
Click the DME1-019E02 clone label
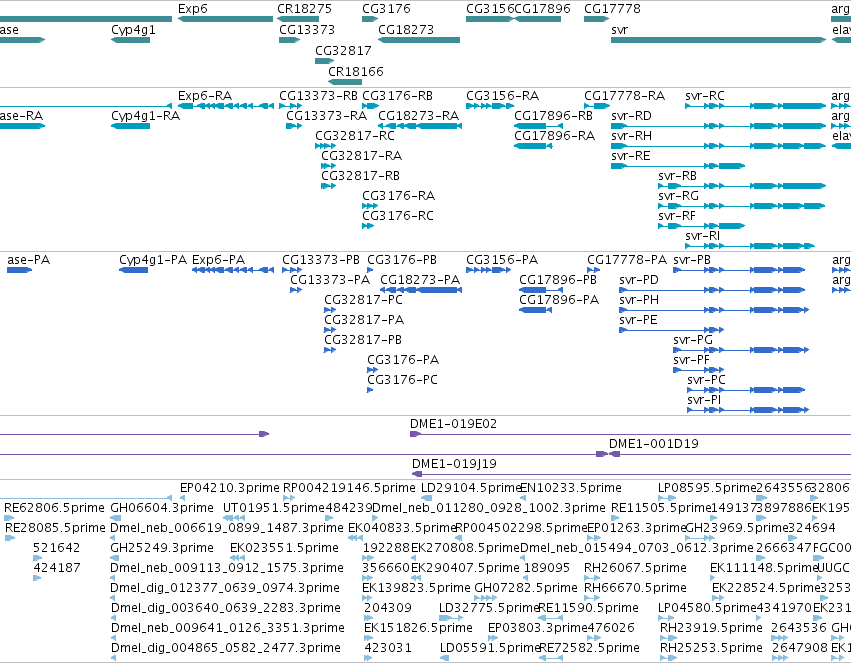pos(453,424)
